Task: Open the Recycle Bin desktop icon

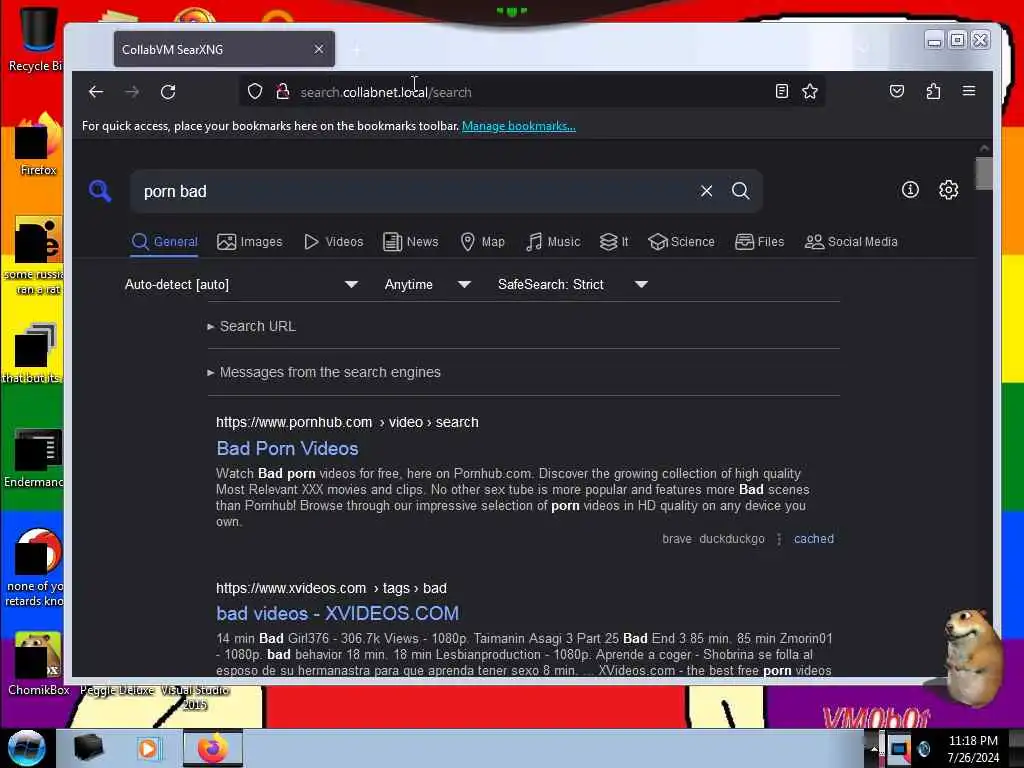Action: coord(36,39)
